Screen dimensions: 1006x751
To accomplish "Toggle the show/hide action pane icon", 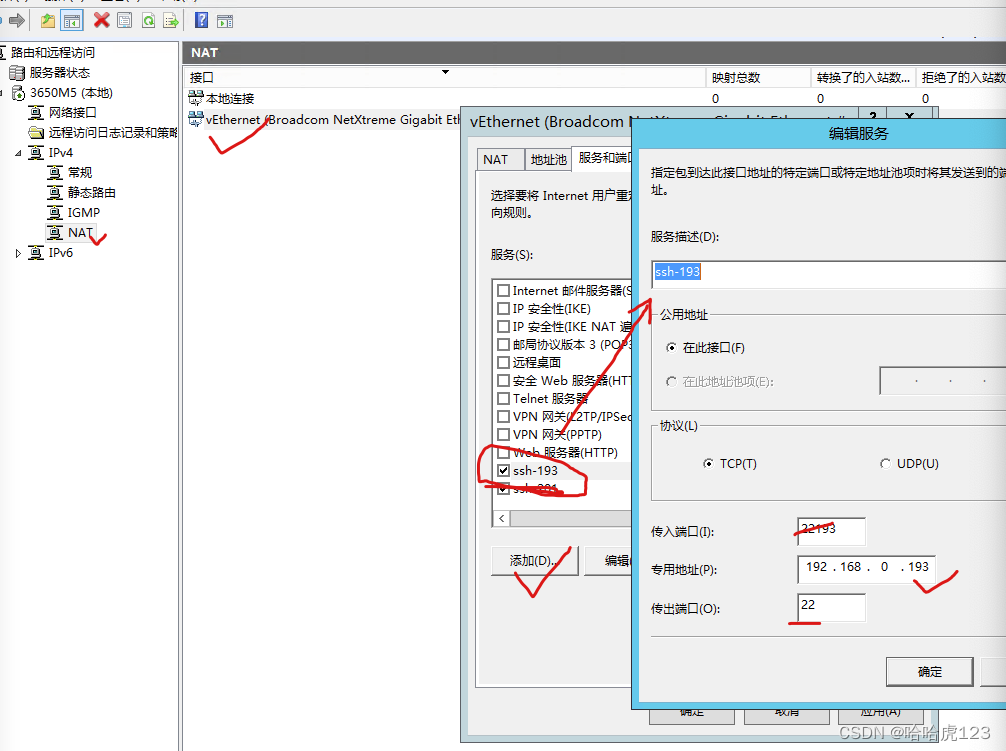I will pos(225,21).
